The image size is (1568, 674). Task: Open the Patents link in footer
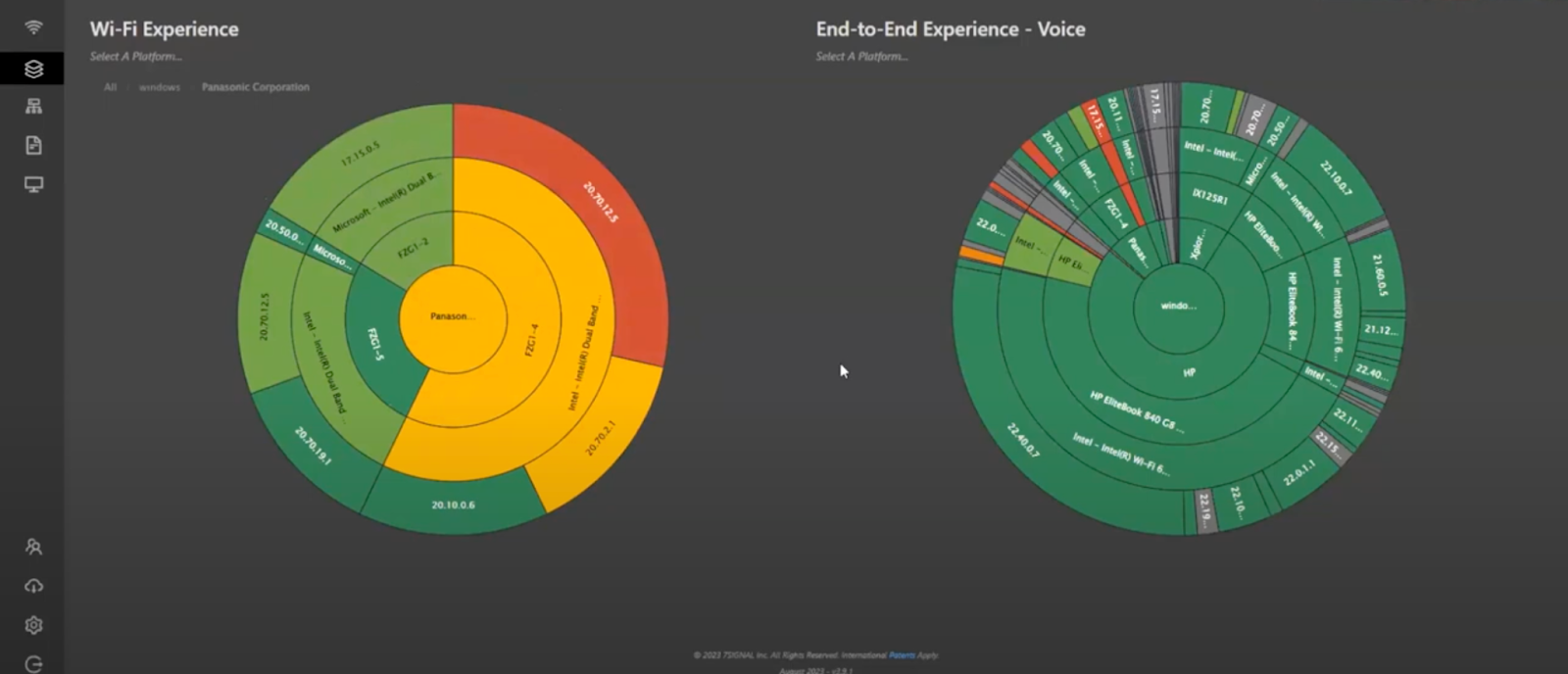click(x=901, y=655)
